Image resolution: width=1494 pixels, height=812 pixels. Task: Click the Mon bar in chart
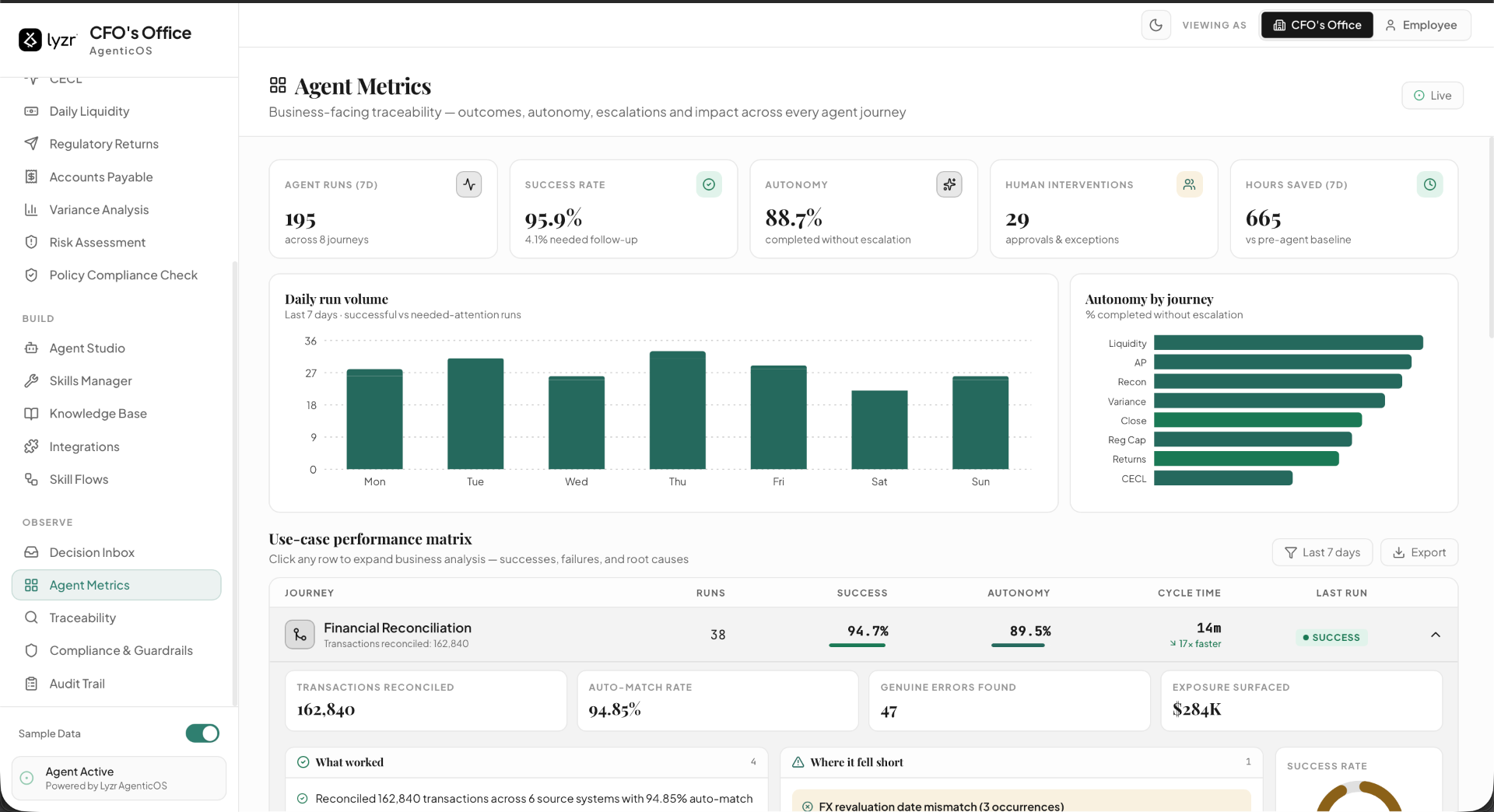point(374,419)
